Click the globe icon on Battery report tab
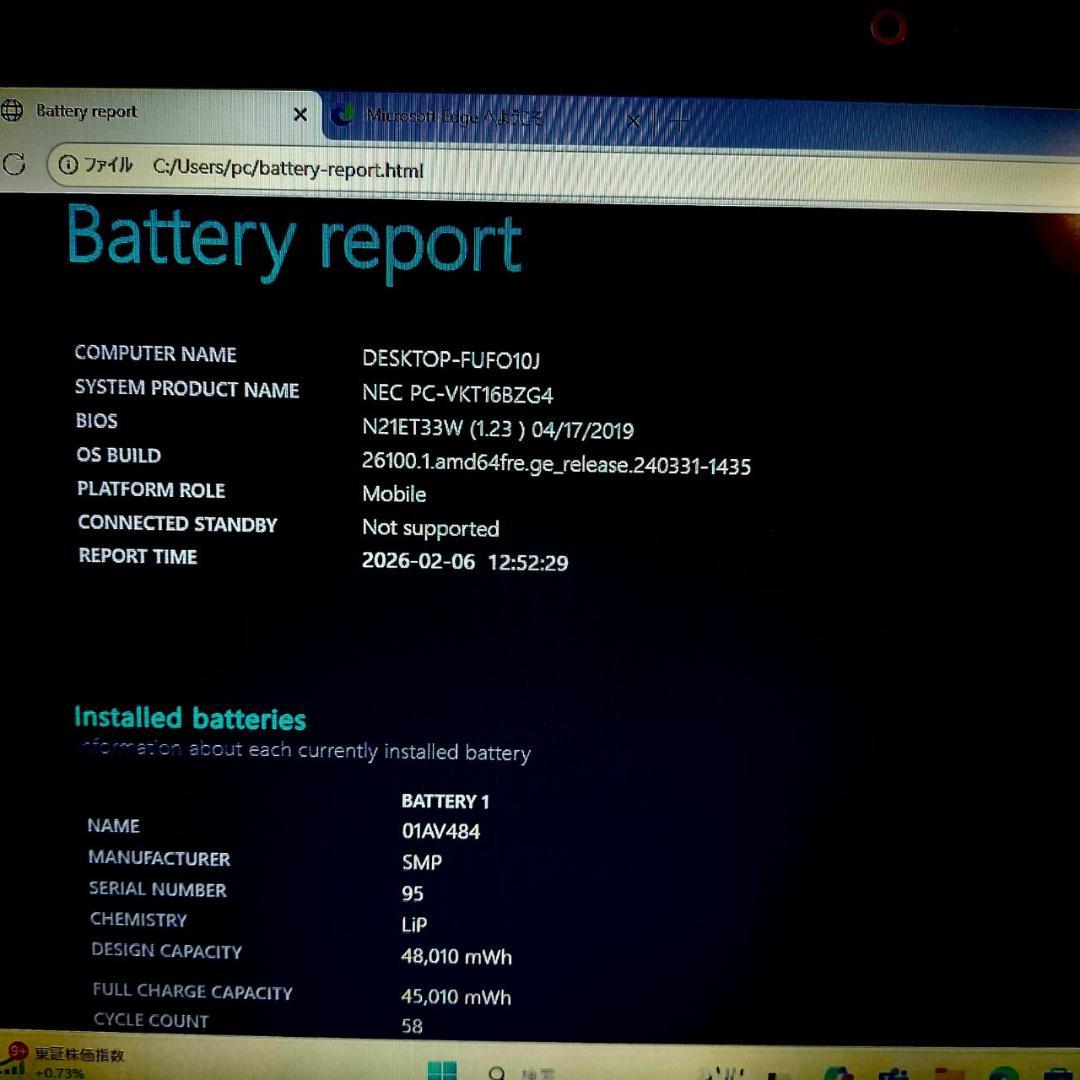1080x1080 pixels. pyautogui.click(x=14, y=111)
